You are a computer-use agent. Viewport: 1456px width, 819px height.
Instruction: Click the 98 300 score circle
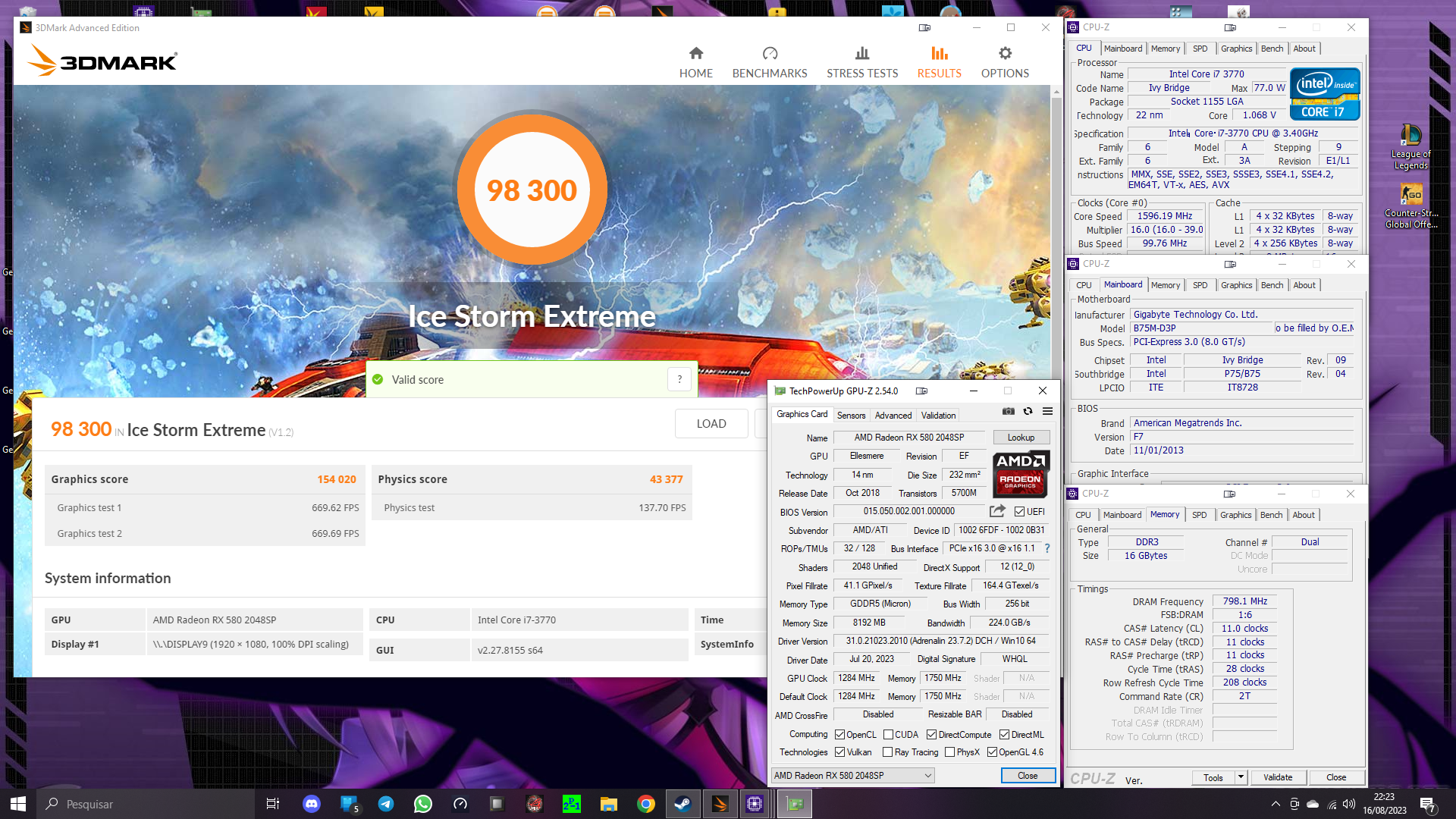click(x=532, y=190)
